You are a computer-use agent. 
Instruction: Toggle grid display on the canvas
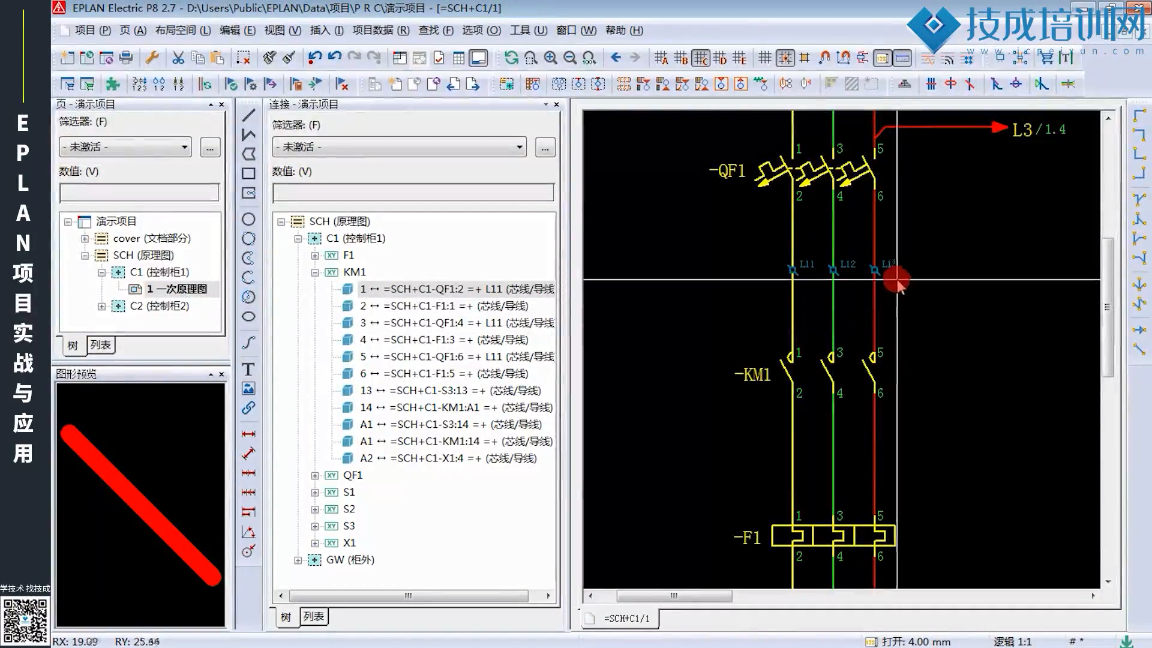coord(765,57)
